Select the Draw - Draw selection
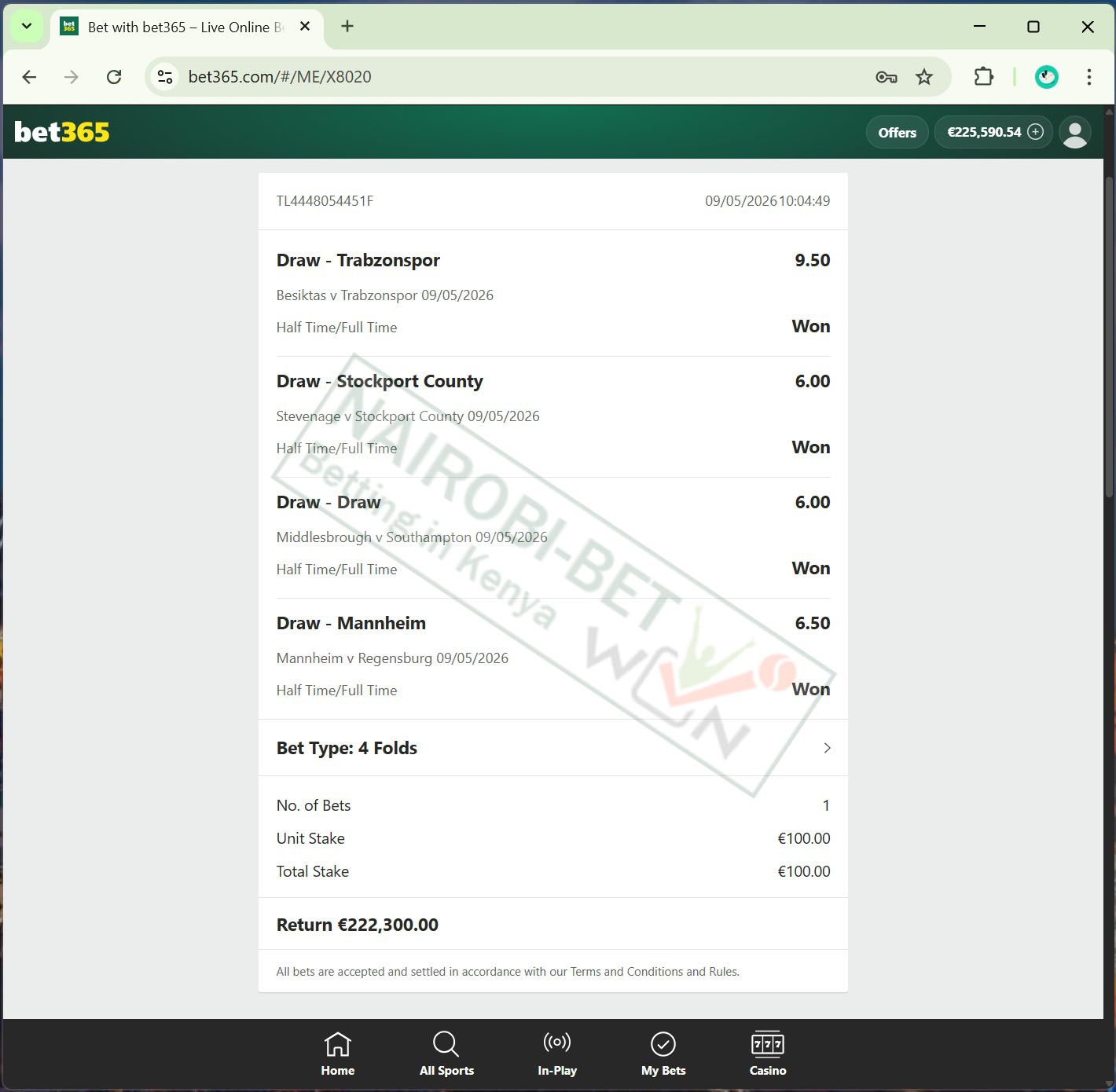The height and width of the screenshot is (1092, 1116). [x=329, y=502]
